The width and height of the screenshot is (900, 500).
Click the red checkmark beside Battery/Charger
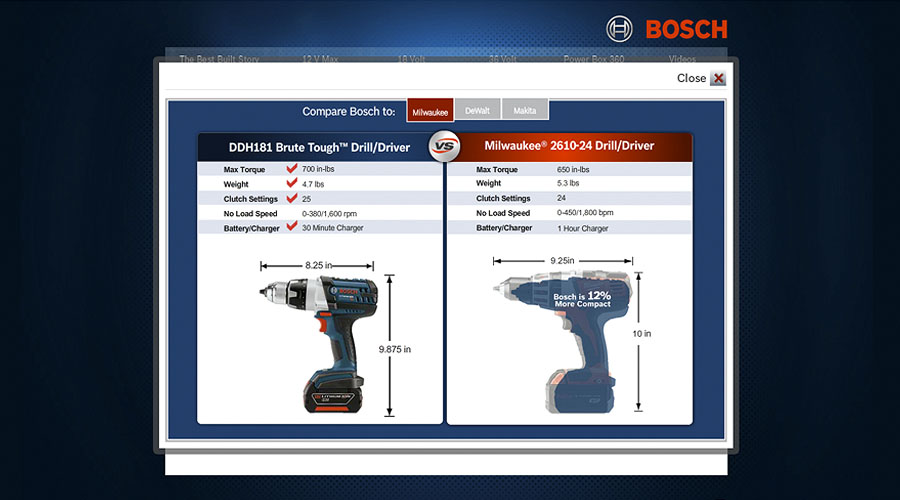[x=292, y=226]
